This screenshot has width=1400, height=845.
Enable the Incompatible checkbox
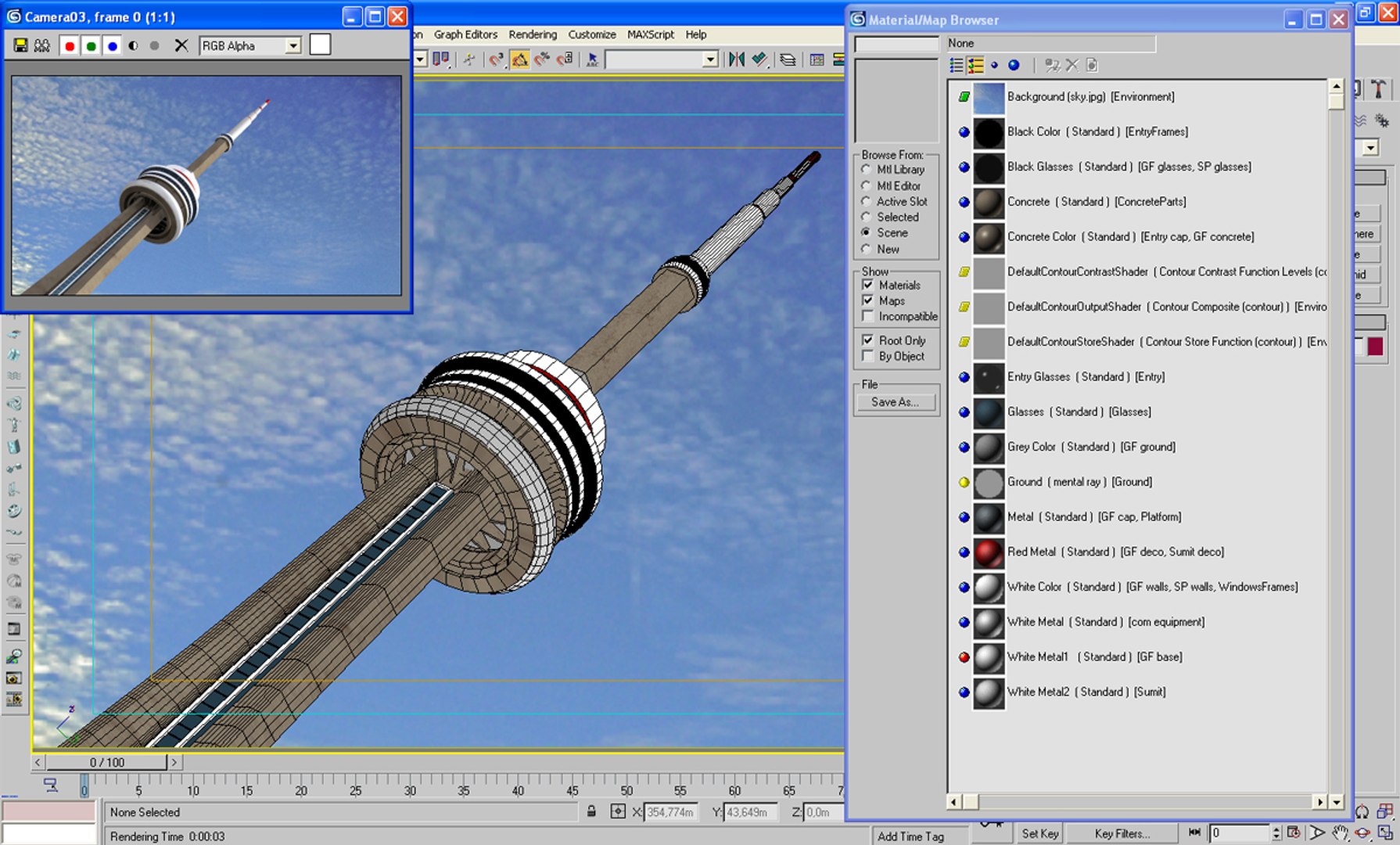[x=867, y=316]
